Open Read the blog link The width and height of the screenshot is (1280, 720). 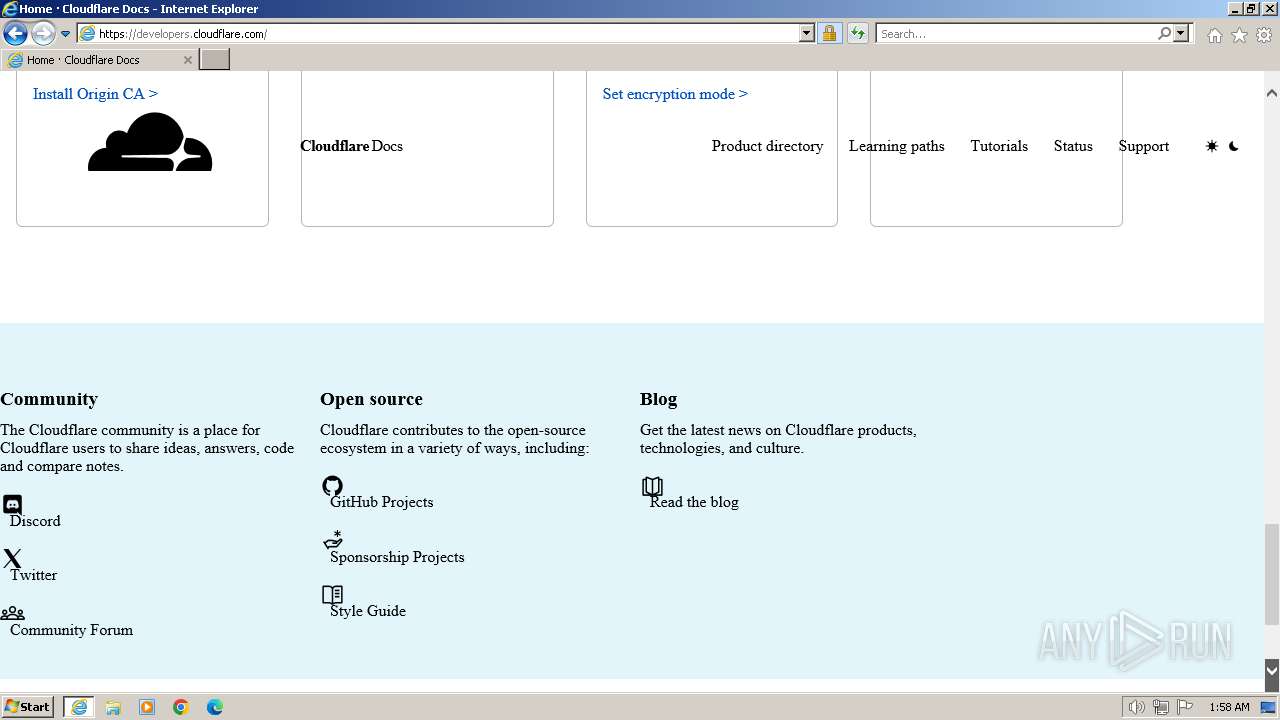pyautogui.click(x=694, y=502)
